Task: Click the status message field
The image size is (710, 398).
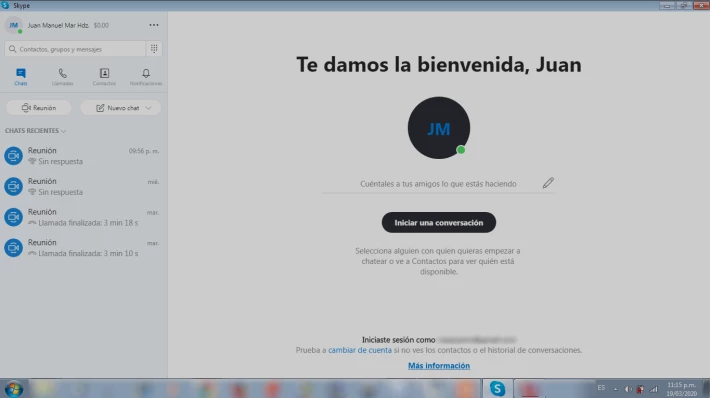Action: 438,184
